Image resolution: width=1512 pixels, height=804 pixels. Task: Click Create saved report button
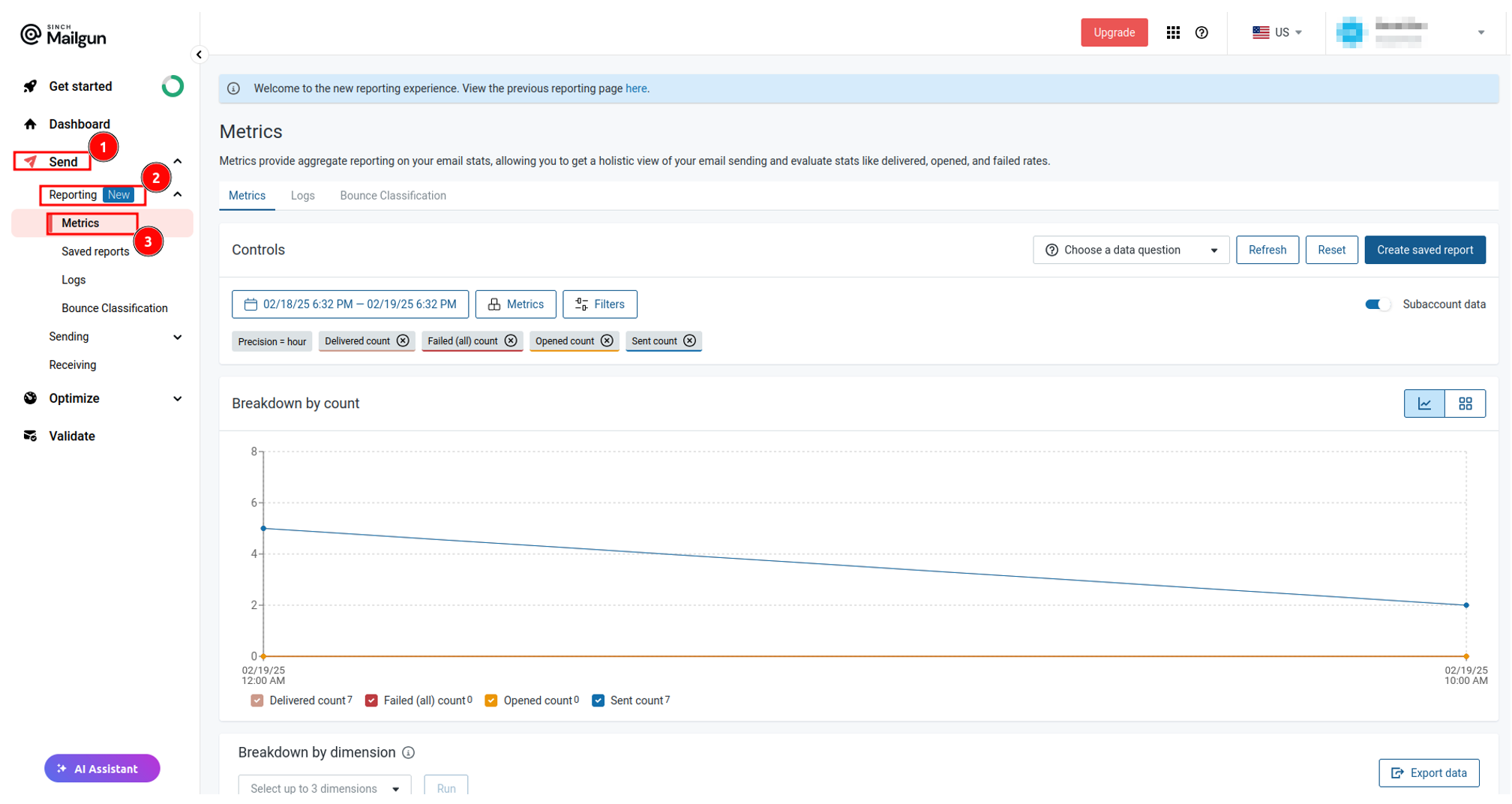coord(1424,250)
